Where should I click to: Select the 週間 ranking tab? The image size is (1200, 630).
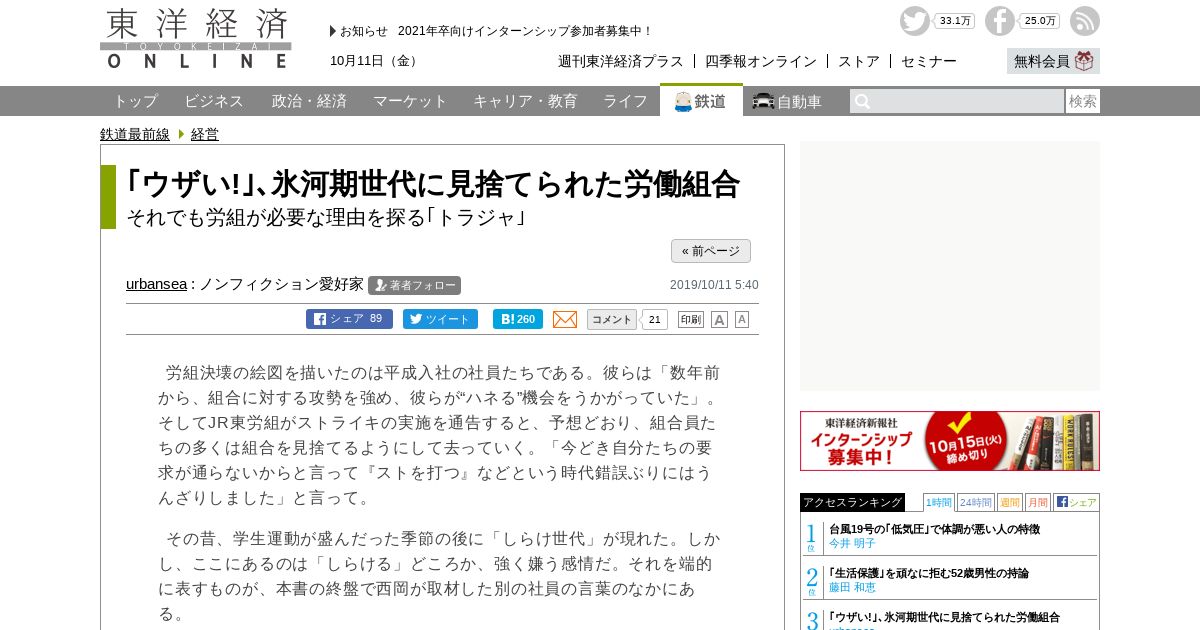(x=1009, y=502)
